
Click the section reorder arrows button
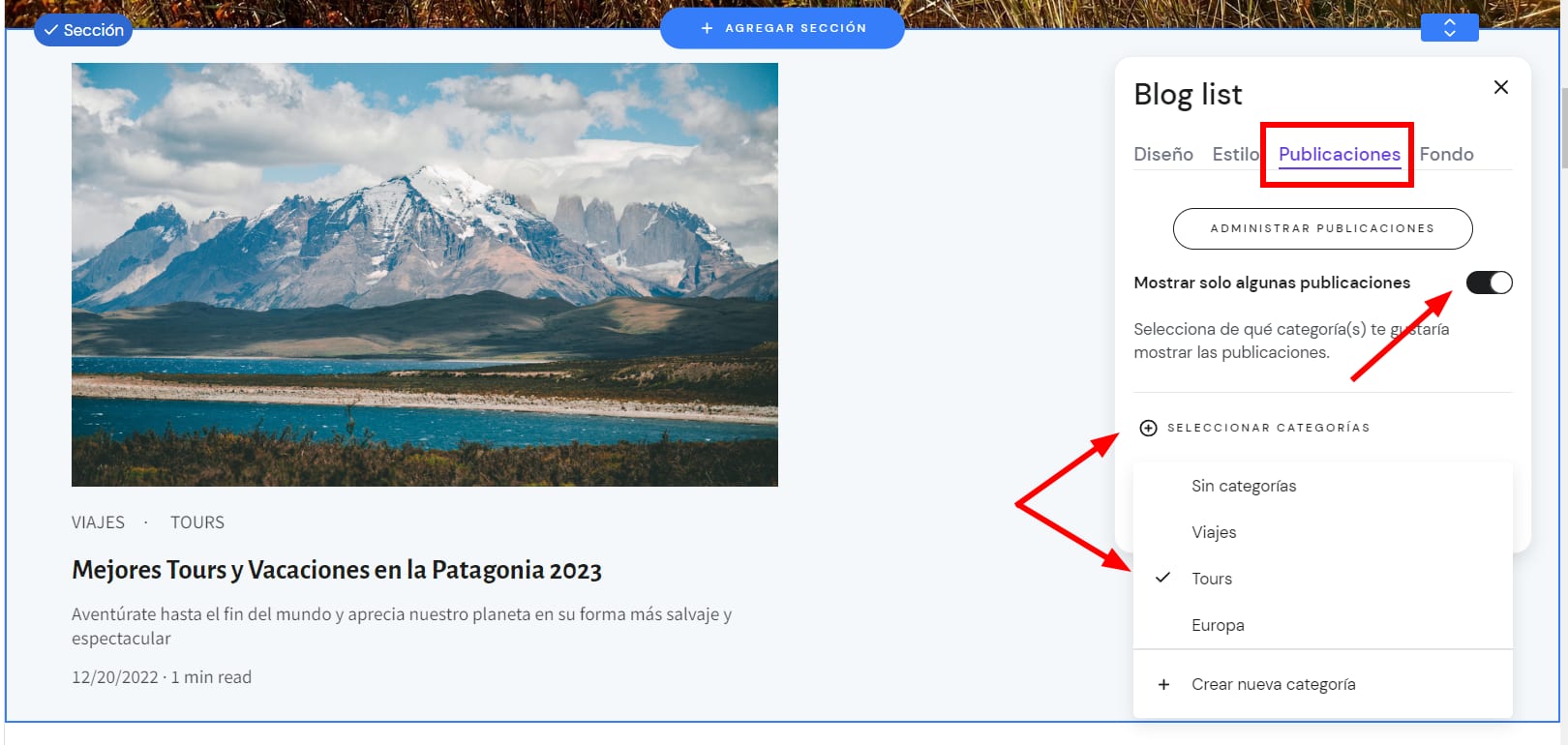coord(1449,28)
